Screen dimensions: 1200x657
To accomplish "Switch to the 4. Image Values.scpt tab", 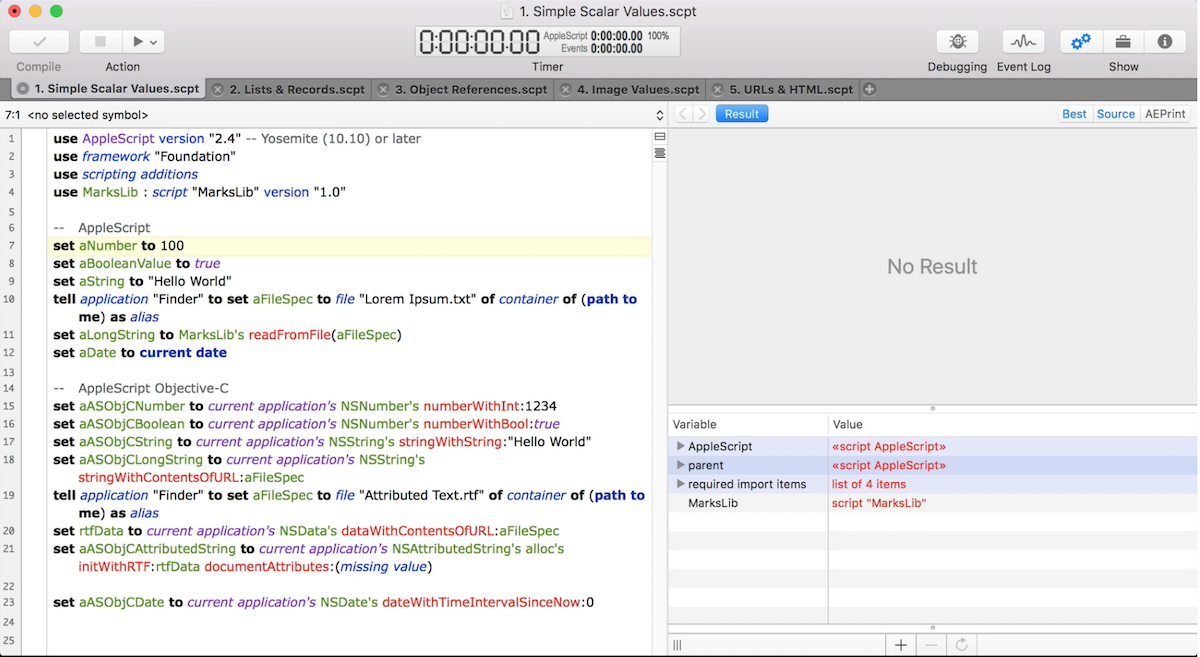I will (x=638, y=89).
